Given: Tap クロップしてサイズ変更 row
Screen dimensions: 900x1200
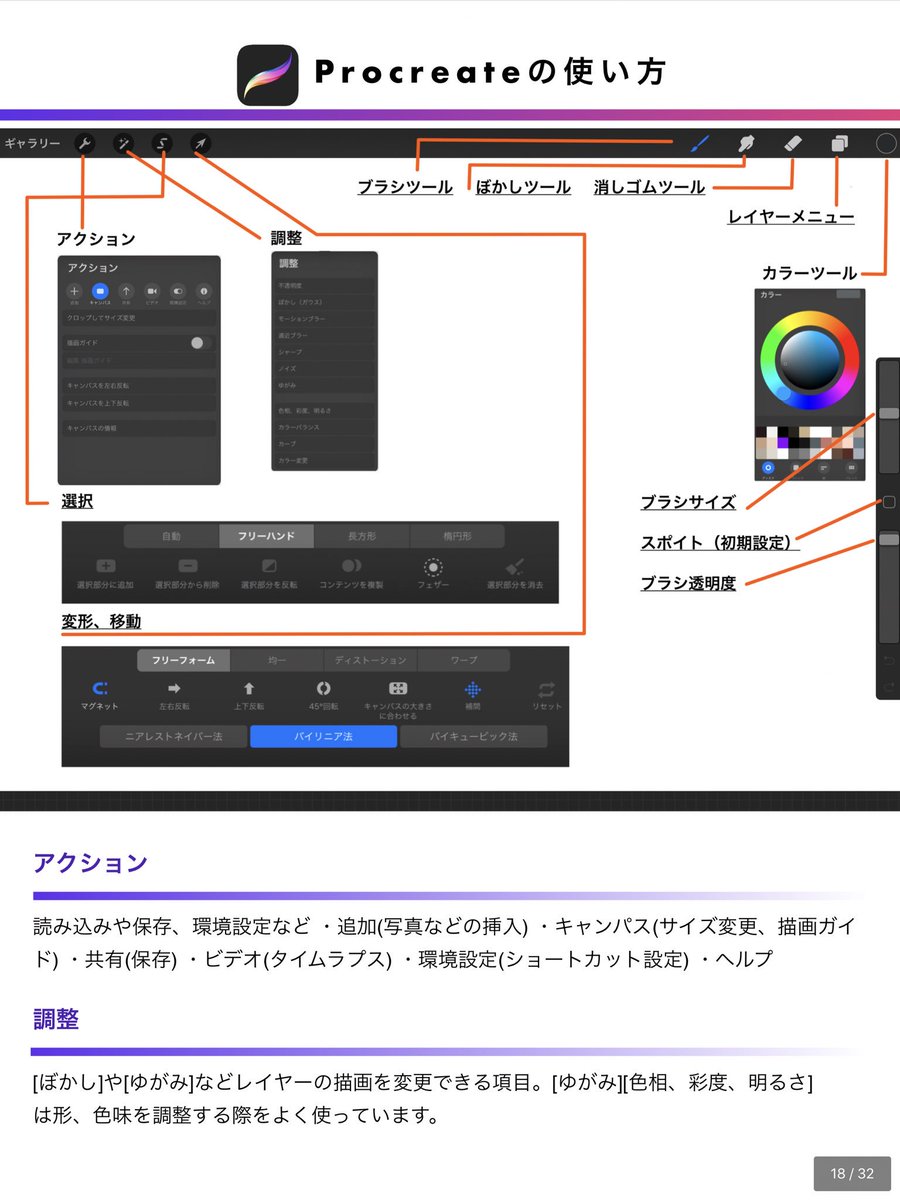Looking at the screenshot, I should point(139,317).
